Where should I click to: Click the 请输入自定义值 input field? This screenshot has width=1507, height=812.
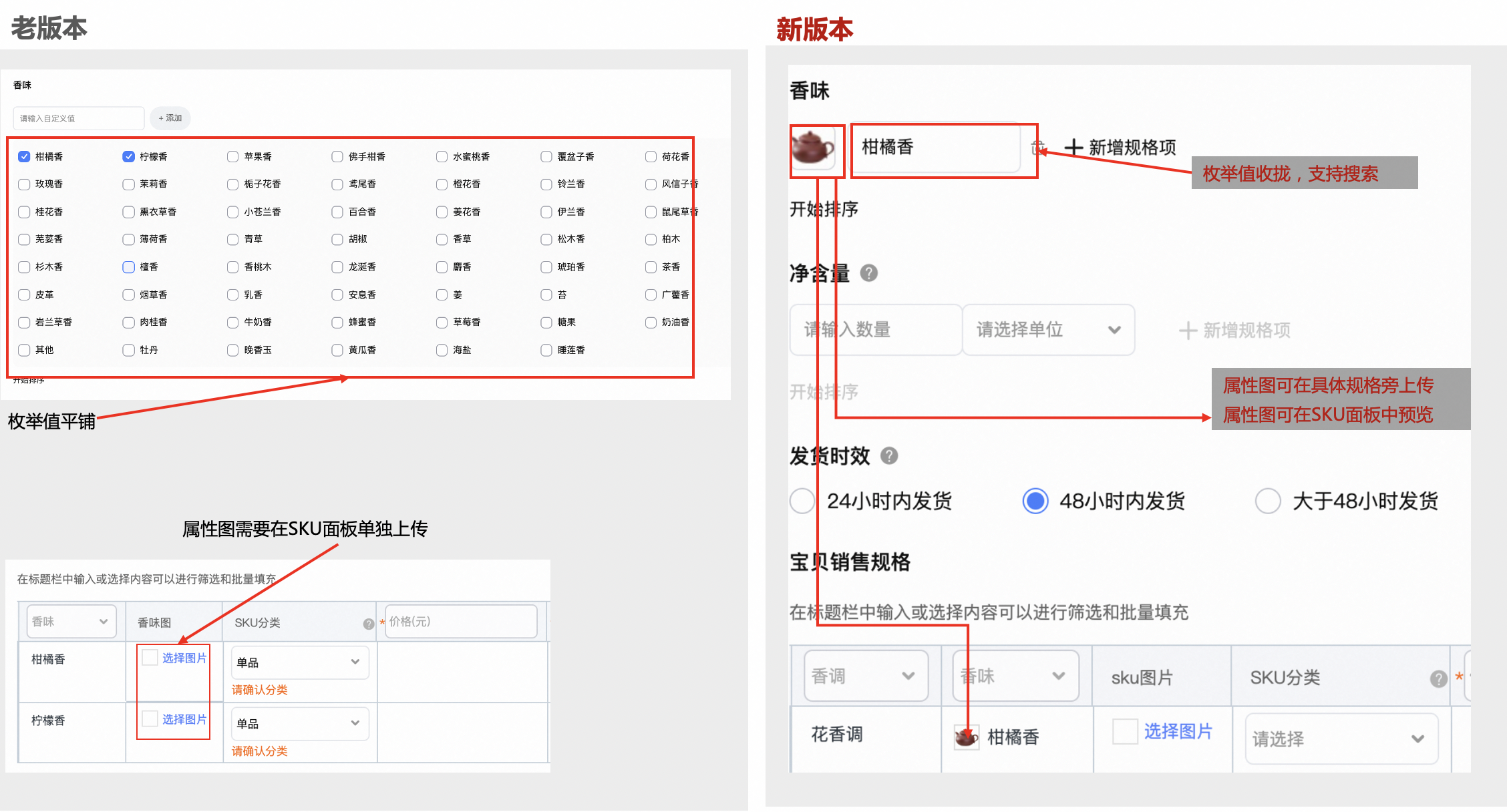(79, 118)
